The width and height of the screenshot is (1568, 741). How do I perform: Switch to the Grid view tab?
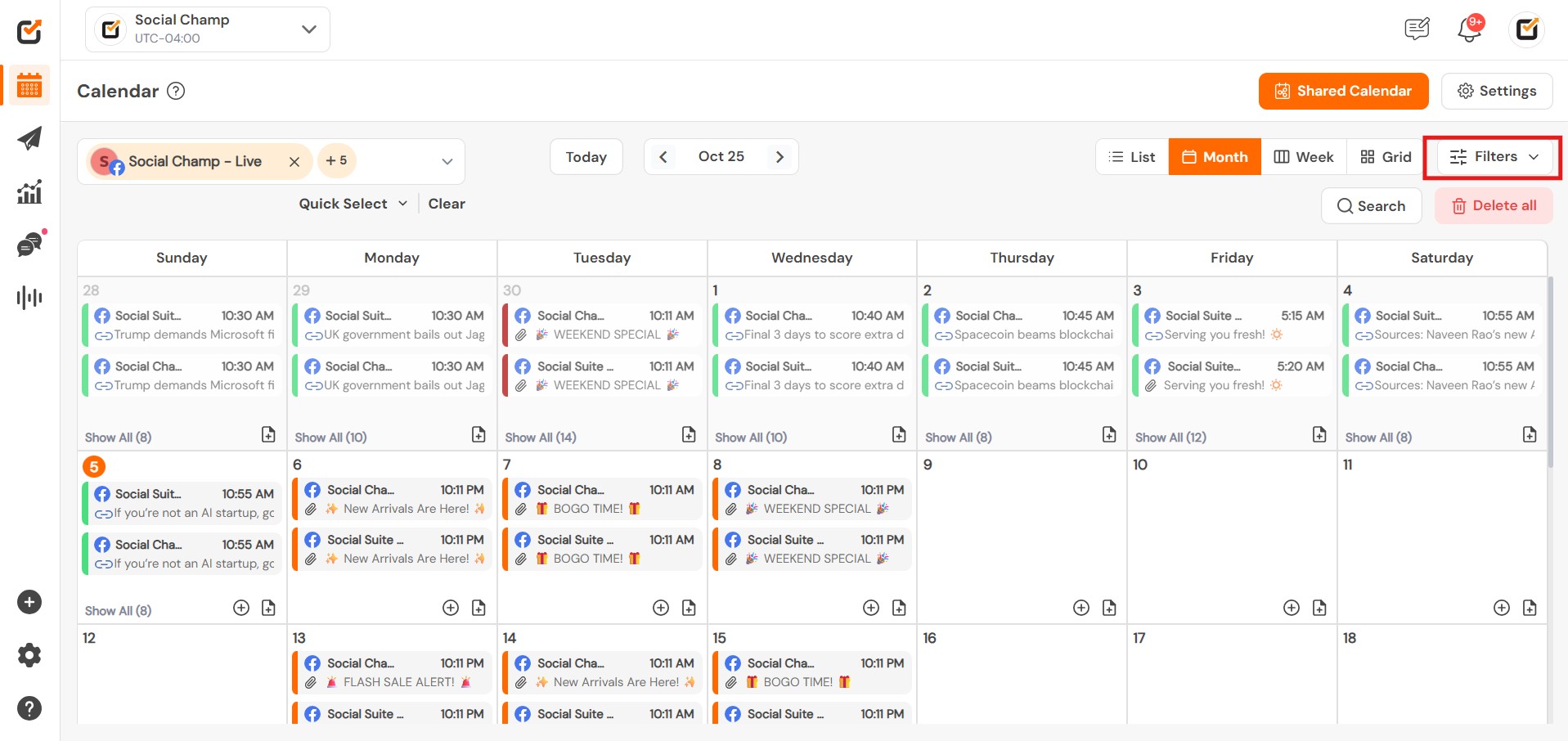tap(1386, 157)
